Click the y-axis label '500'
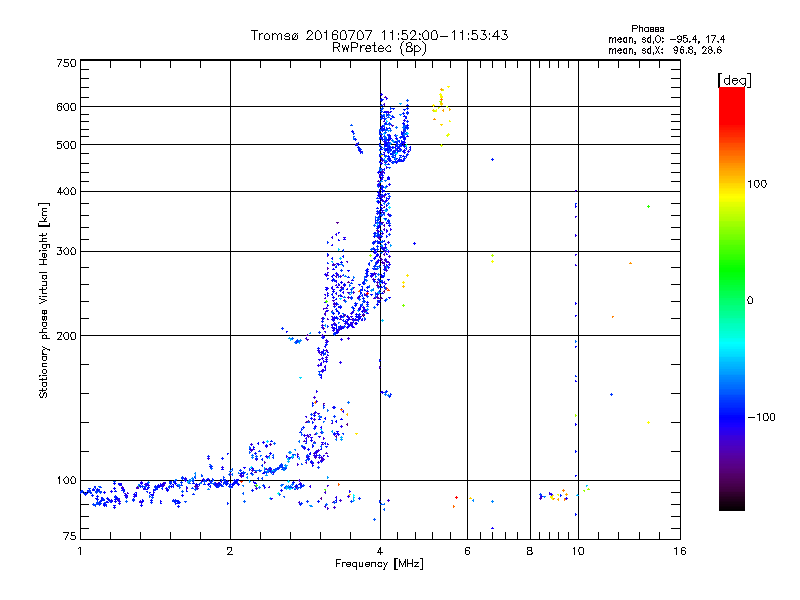The width and height of the screenshot is (800, 600). click(66, 145)
